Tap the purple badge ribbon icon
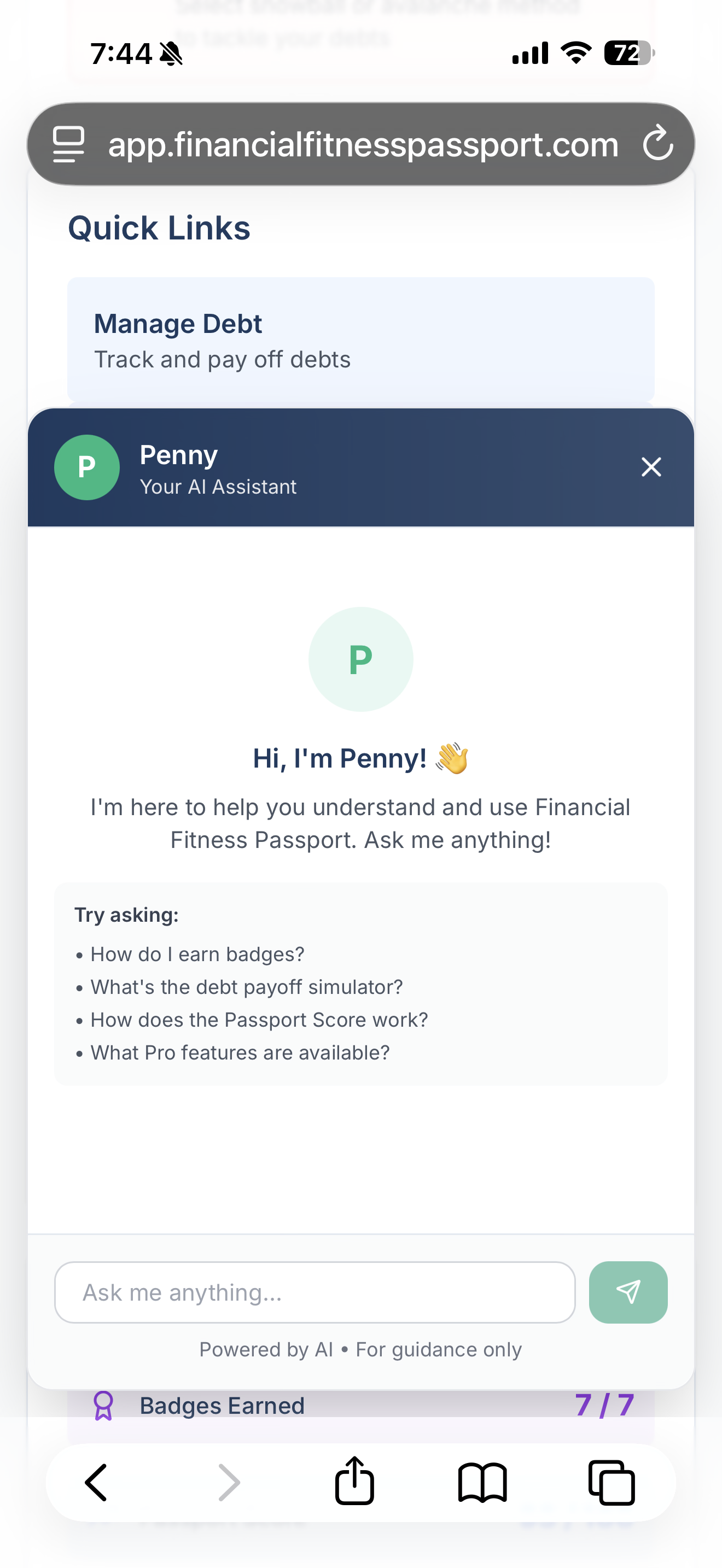Viewport: 722px width, 1568px height. point(104,1405)
